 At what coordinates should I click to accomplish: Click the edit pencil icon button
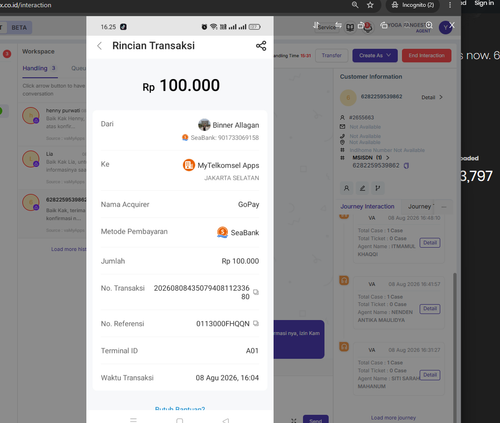(x=362, y=188)
